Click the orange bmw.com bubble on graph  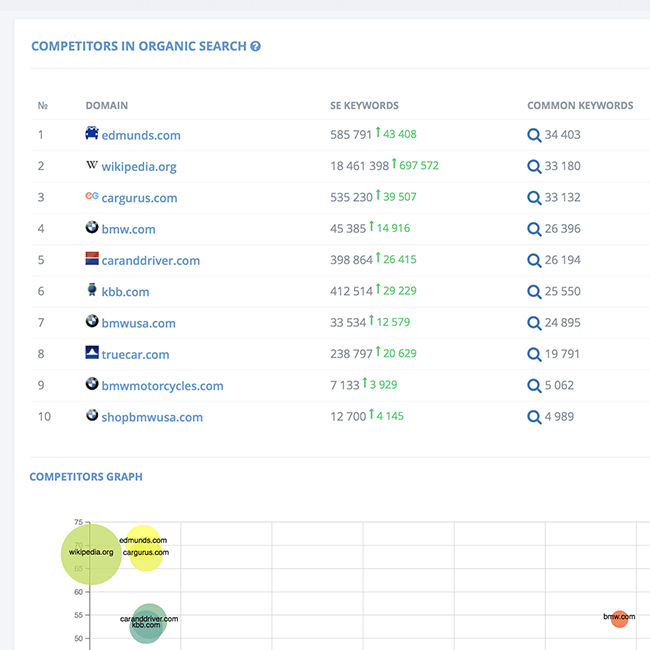click(619, 620)
